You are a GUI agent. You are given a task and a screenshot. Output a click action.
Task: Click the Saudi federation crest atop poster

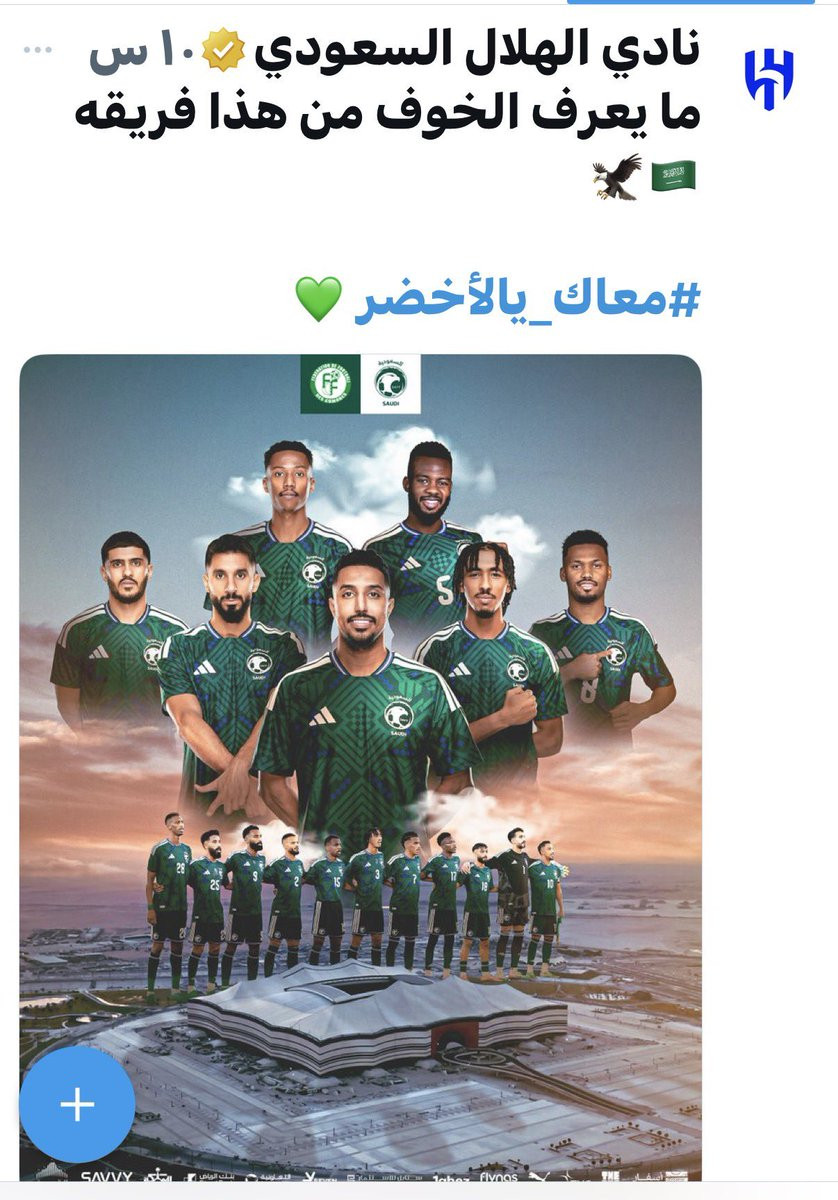(x=390, y=383)
